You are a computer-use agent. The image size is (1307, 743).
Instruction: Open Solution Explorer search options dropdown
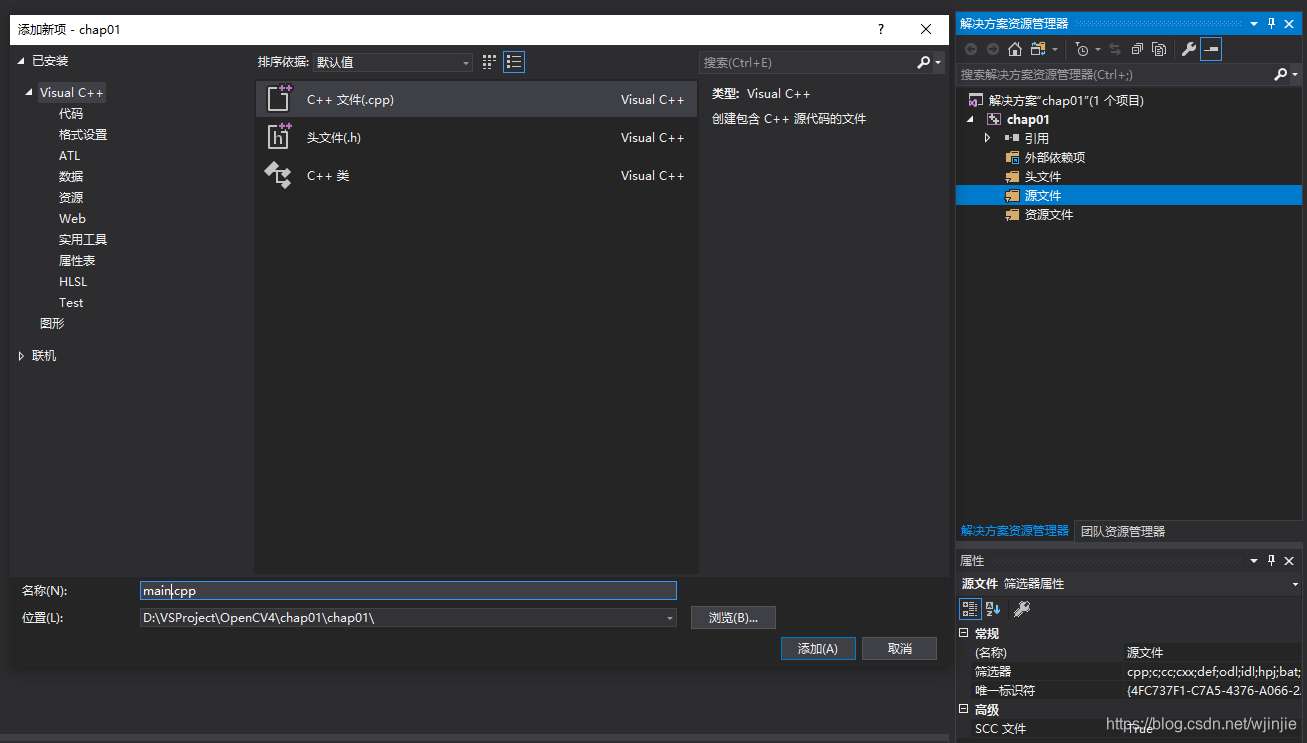(1295, 75)
